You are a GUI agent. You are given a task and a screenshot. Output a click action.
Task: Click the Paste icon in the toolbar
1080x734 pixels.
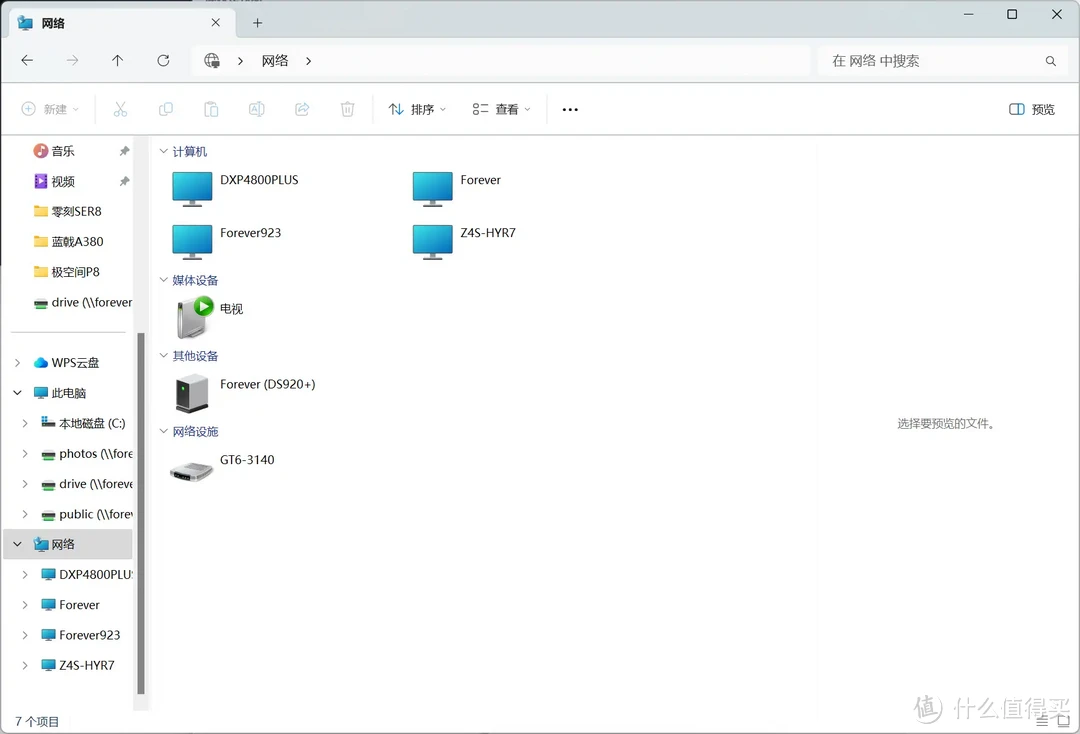click(x=210, y=109)
